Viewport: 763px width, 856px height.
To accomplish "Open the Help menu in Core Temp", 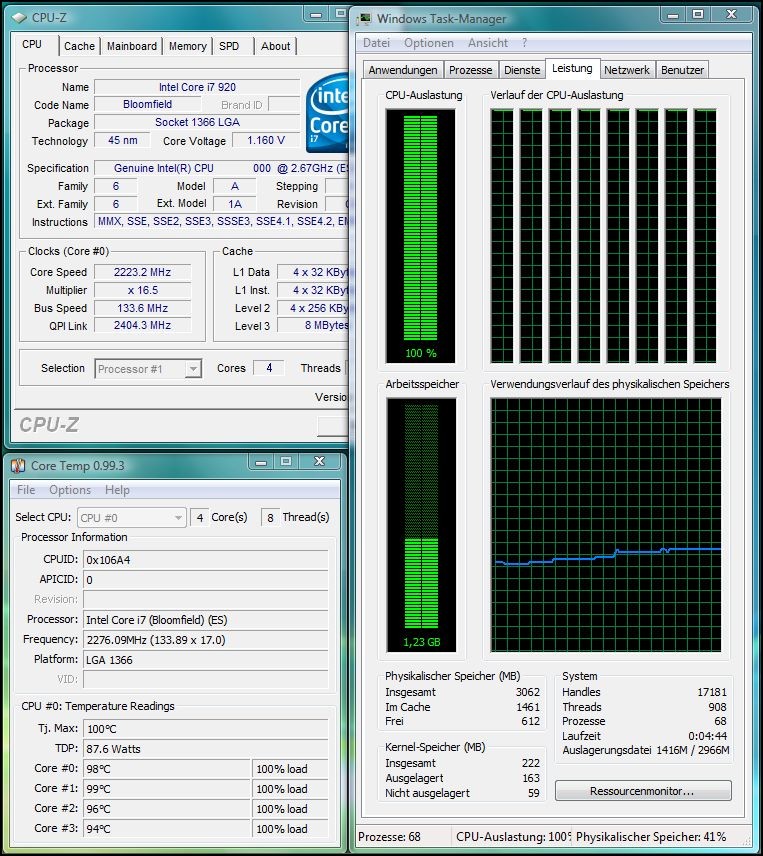I will pos(117,490).
